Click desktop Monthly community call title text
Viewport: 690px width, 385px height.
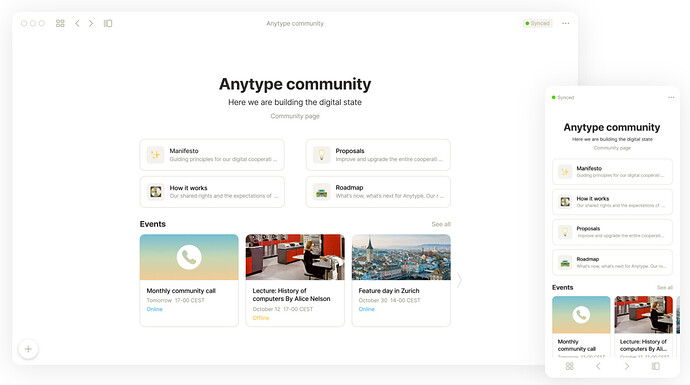[181, 291]
